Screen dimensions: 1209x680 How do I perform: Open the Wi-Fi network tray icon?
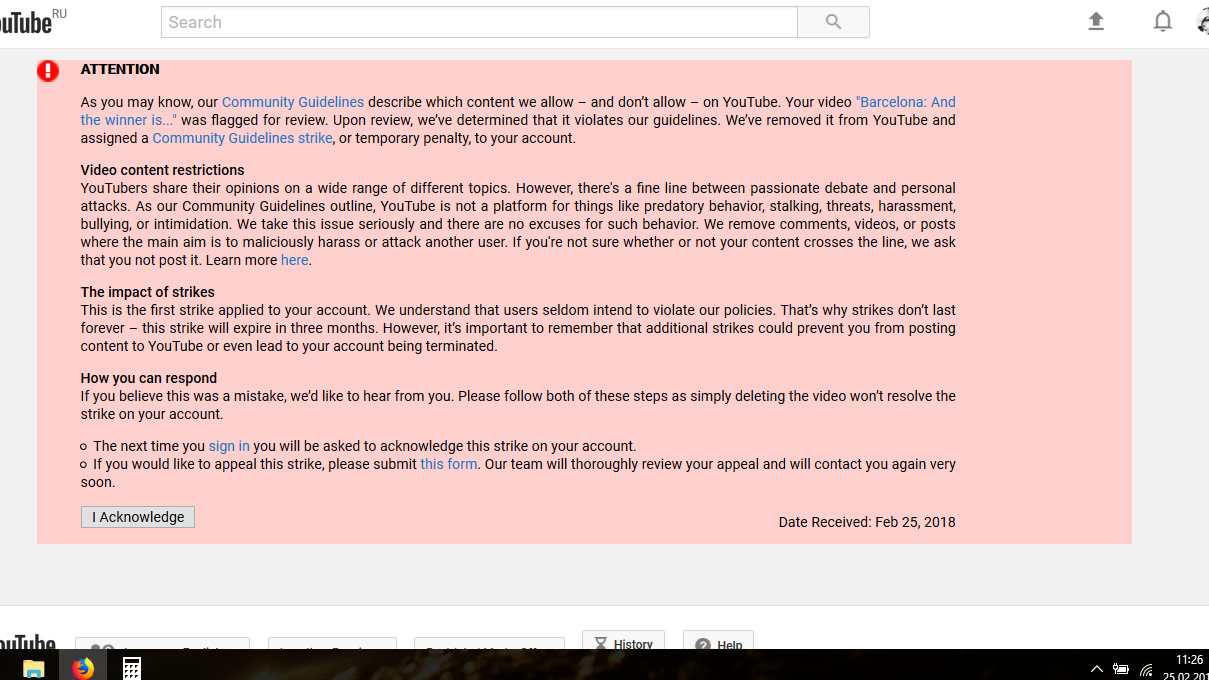1146,669
